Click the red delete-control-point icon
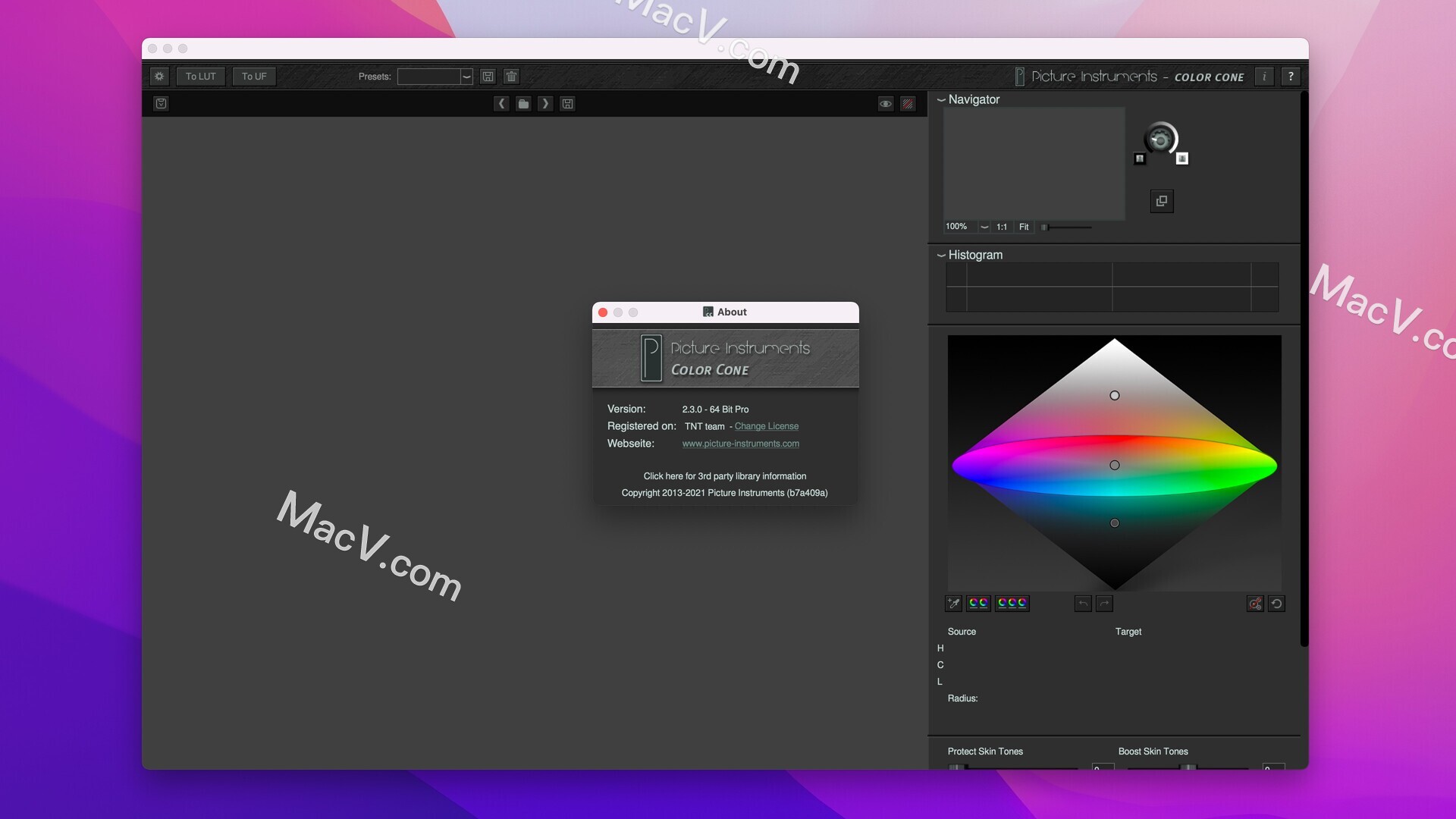 (x=1255, y=604)
